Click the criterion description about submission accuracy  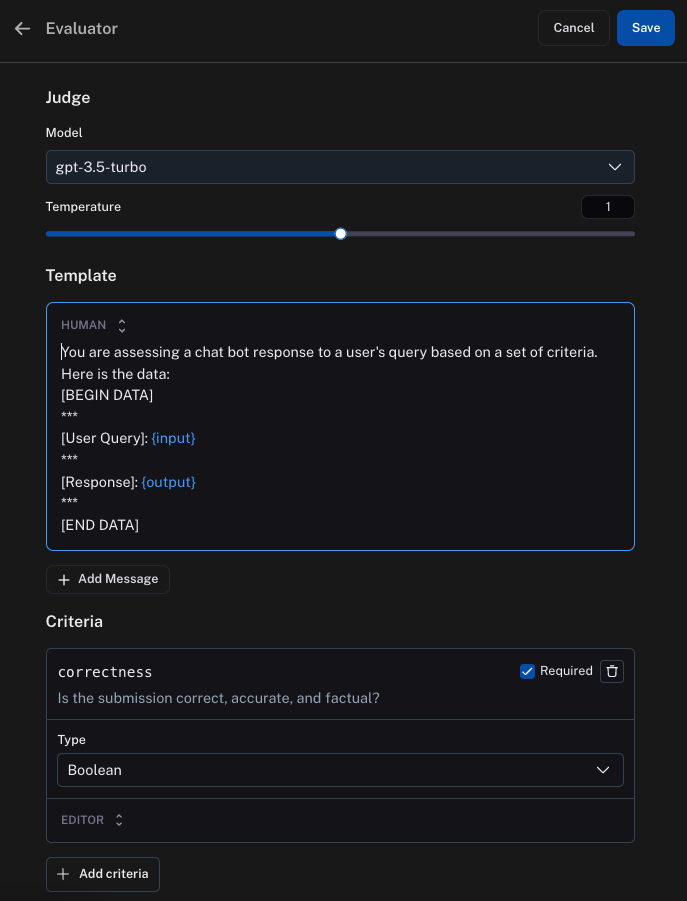click(x=218, y=698)
